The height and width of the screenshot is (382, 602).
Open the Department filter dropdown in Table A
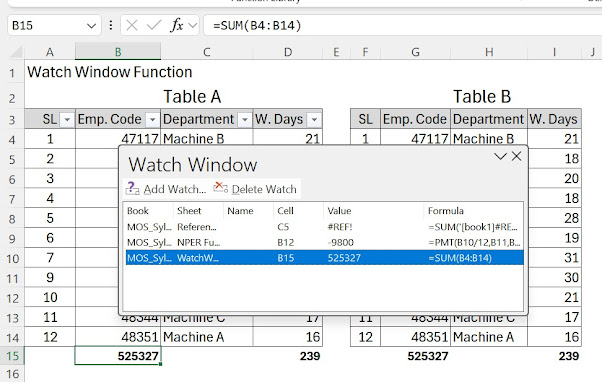pyautogui.click(x=245, y=120)
